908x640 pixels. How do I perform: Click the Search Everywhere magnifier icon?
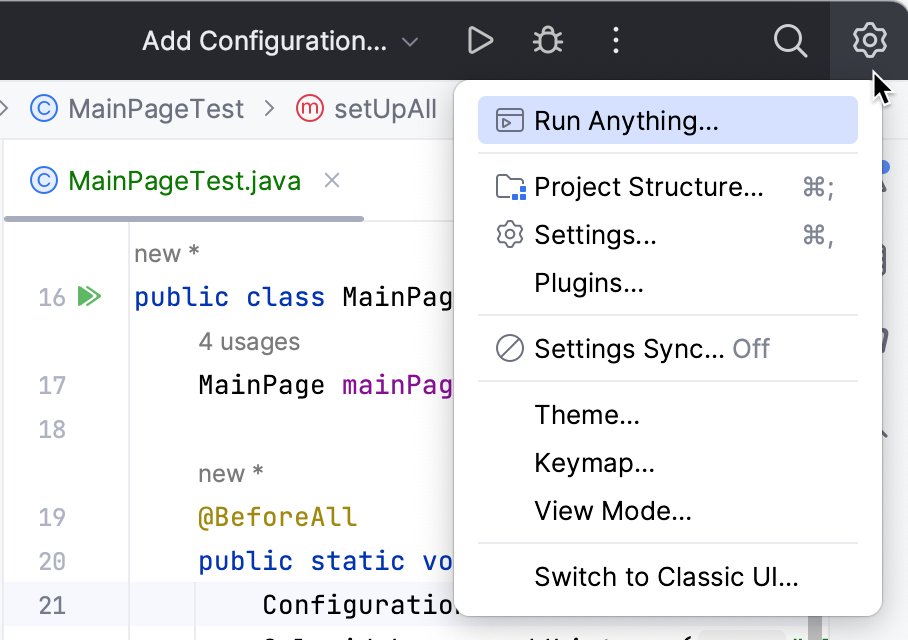pos(790,41)
